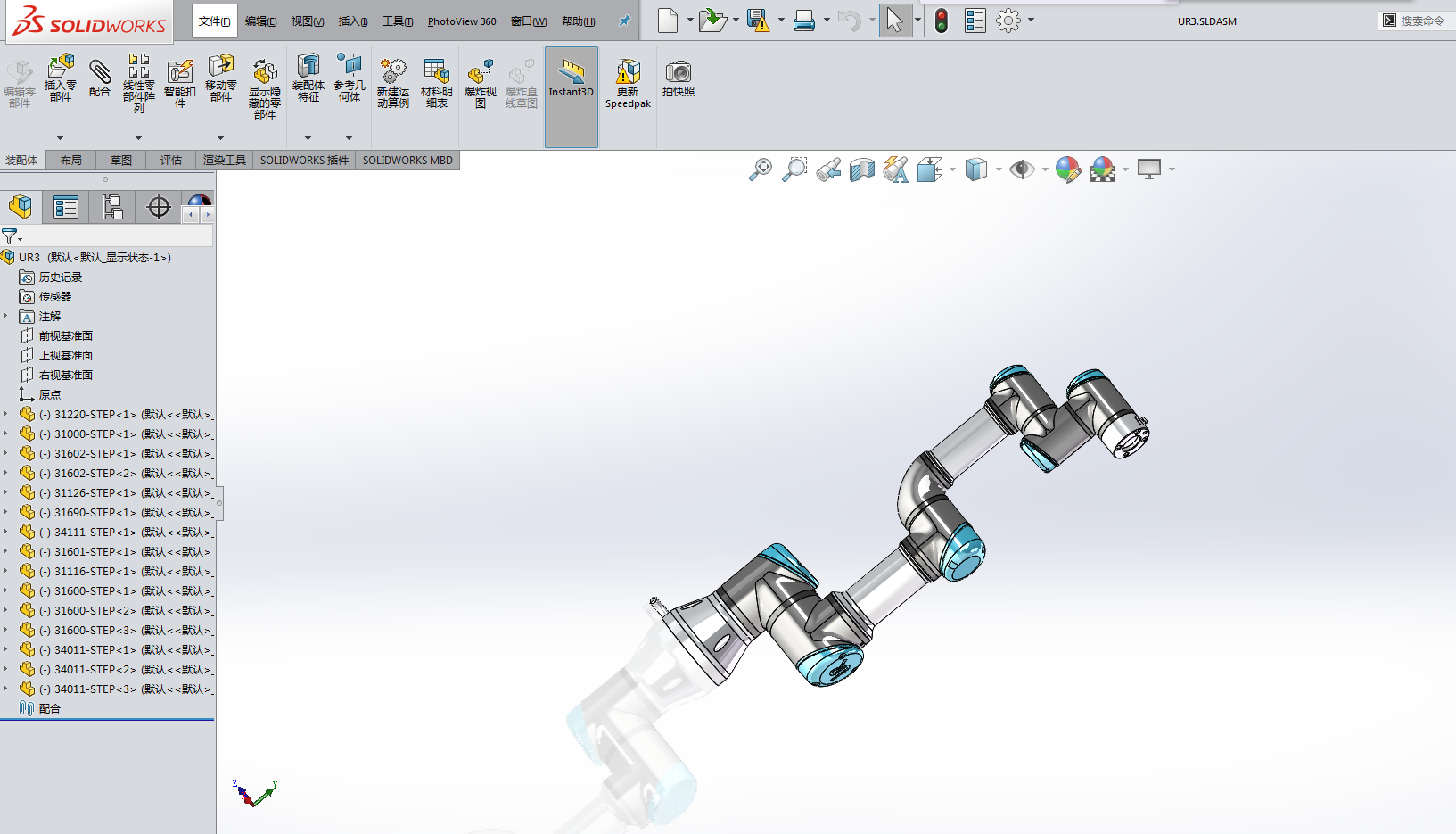Image resolution: width=1456 pixels, height=834 pixels.
Task: Switch to the 草图 (Sketch) tab
Action: [x=121, y=161]
